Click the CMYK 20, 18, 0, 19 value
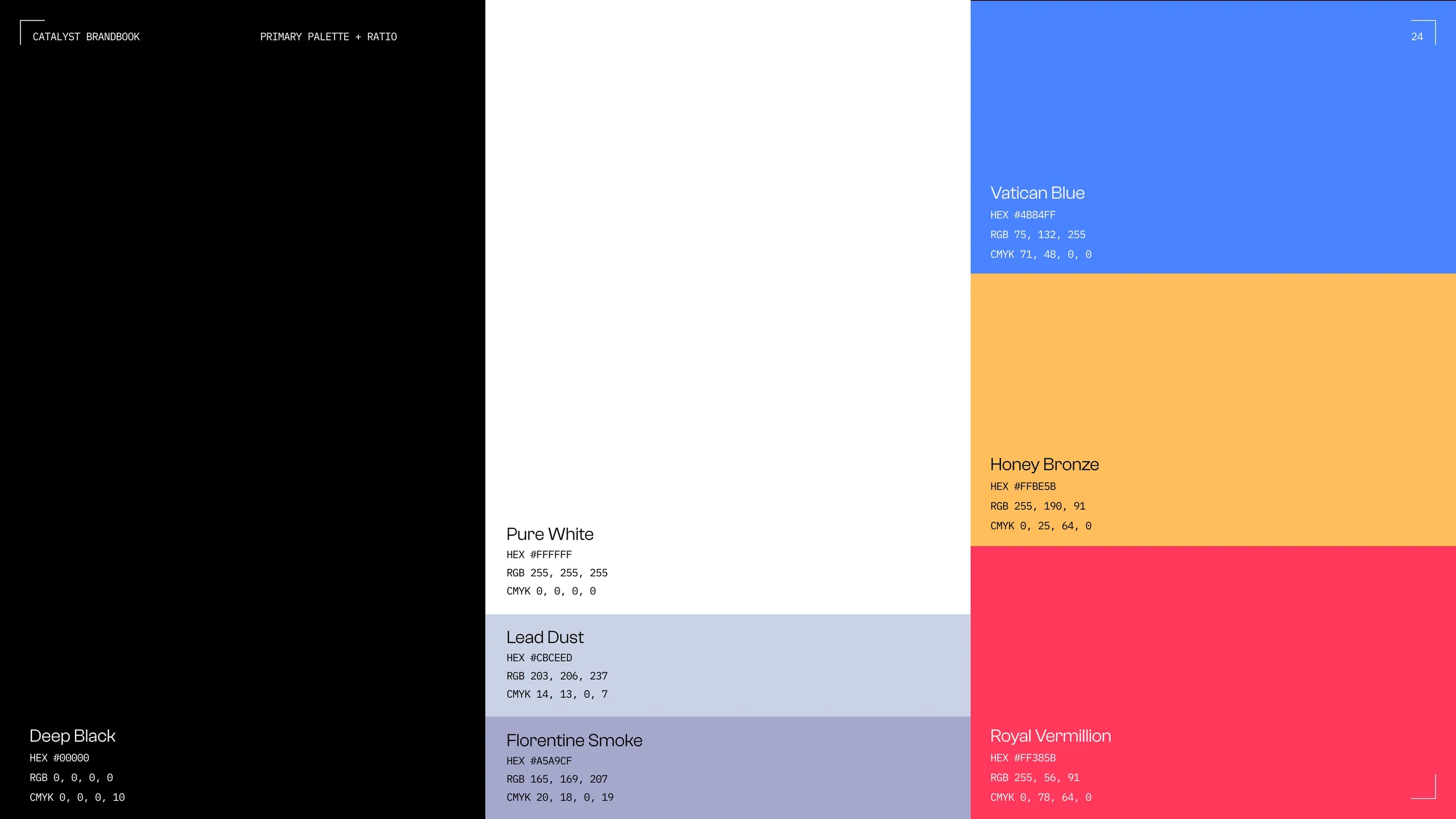 pyautogui.click(x=560, y=797)
